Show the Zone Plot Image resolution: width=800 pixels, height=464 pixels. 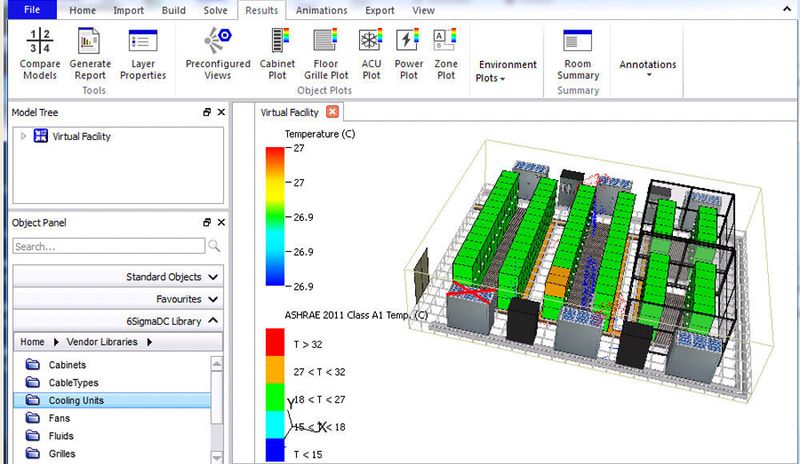pyautogui.click(x=445, y=54)
